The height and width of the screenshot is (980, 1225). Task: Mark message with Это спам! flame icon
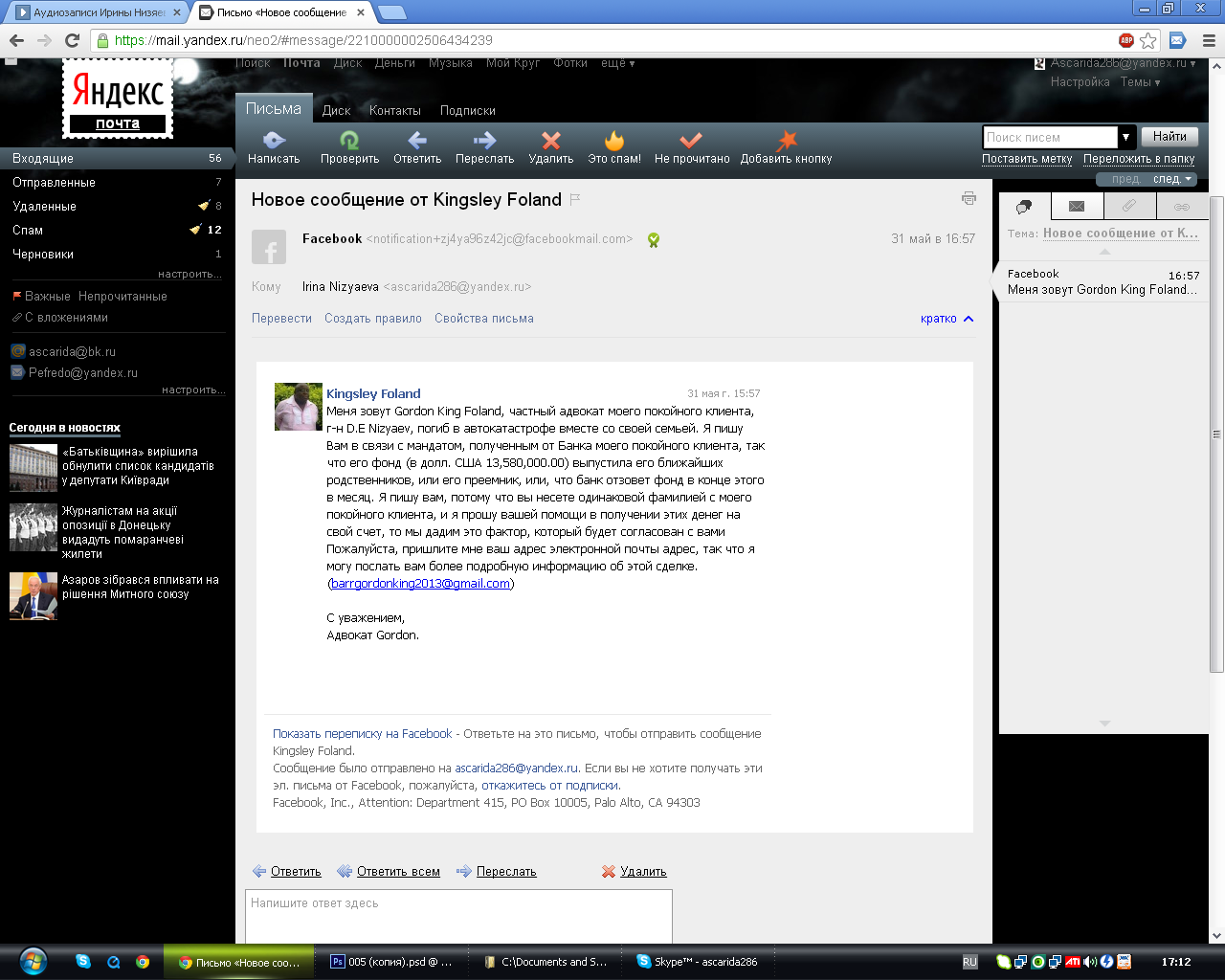614,142
